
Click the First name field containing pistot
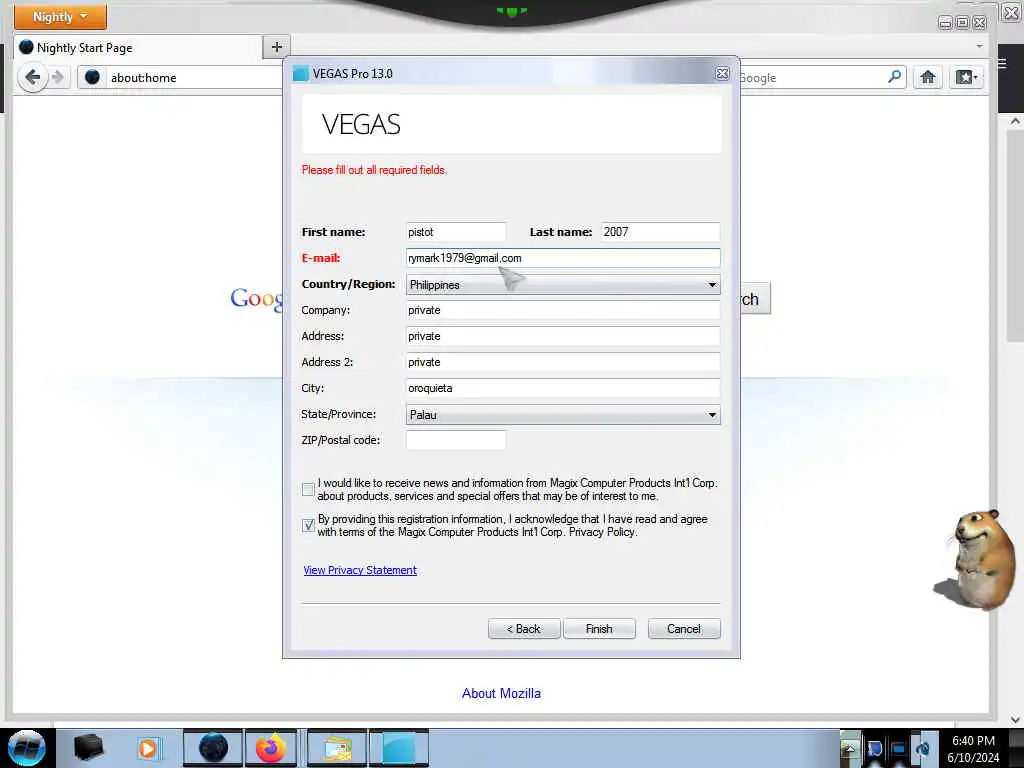coord(456,232)
